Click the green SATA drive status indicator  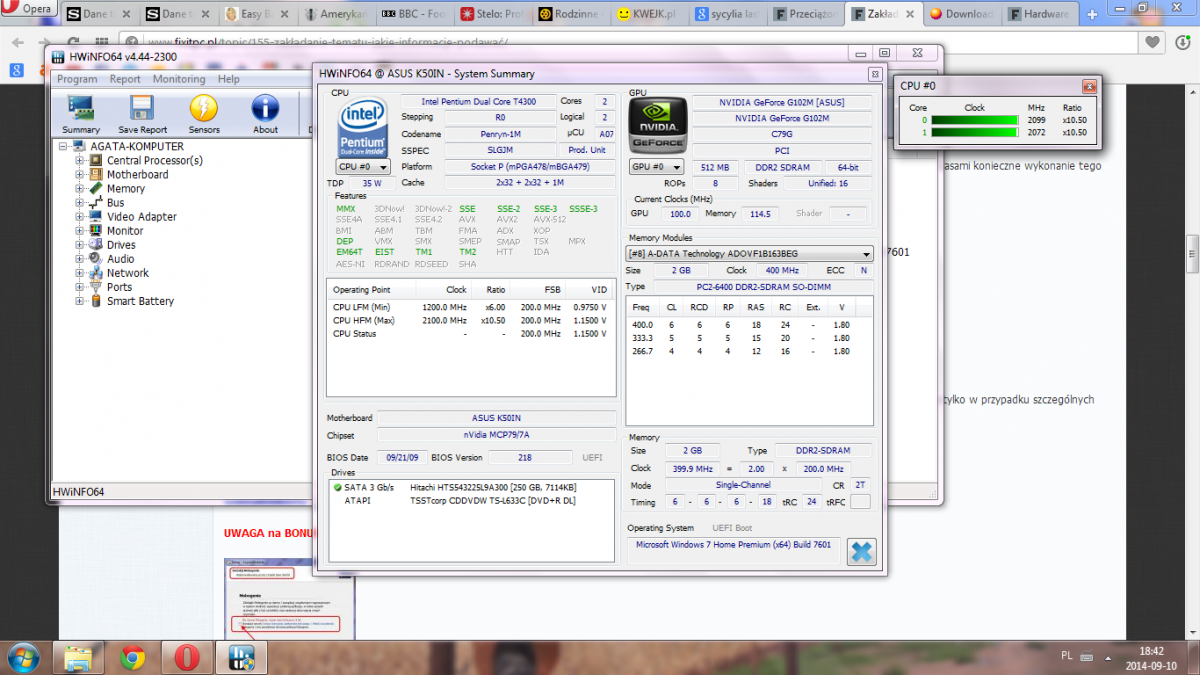coord(338,487)
